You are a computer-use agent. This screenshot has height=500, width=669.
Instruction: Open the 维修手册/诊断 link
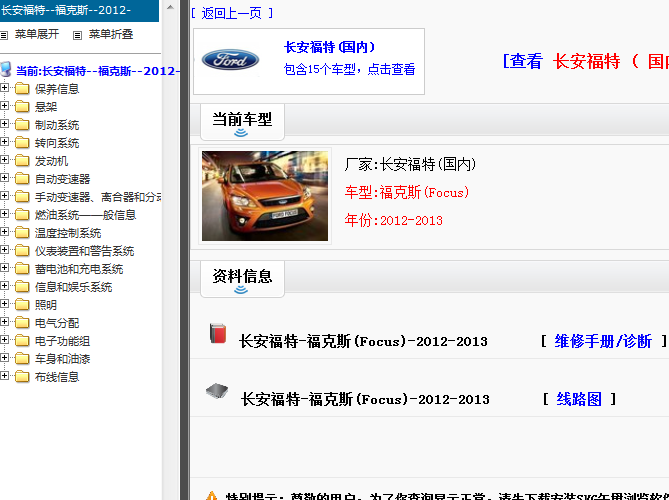click(603, 341)
